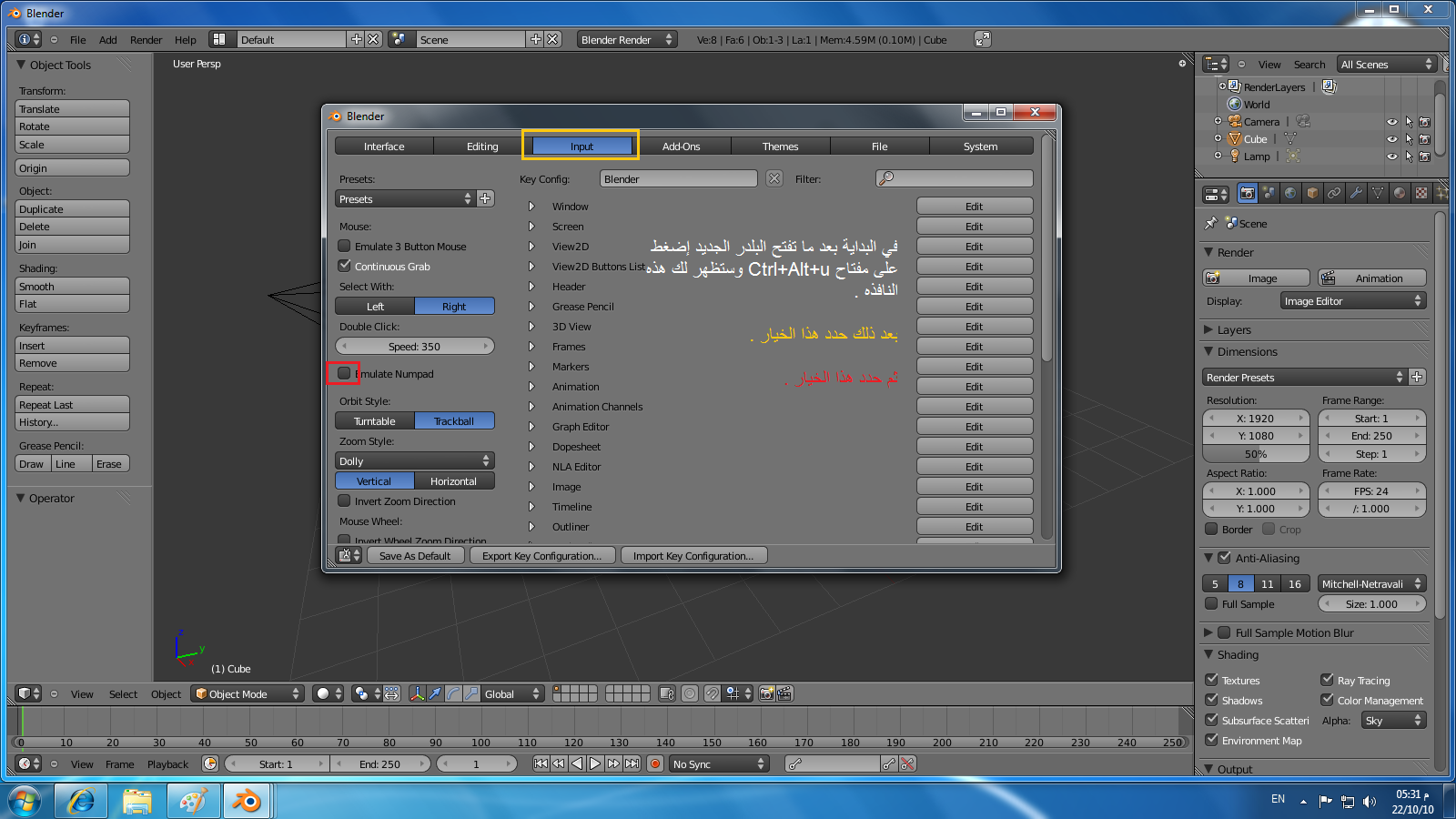Jump to the last frame

coord(632,763)
